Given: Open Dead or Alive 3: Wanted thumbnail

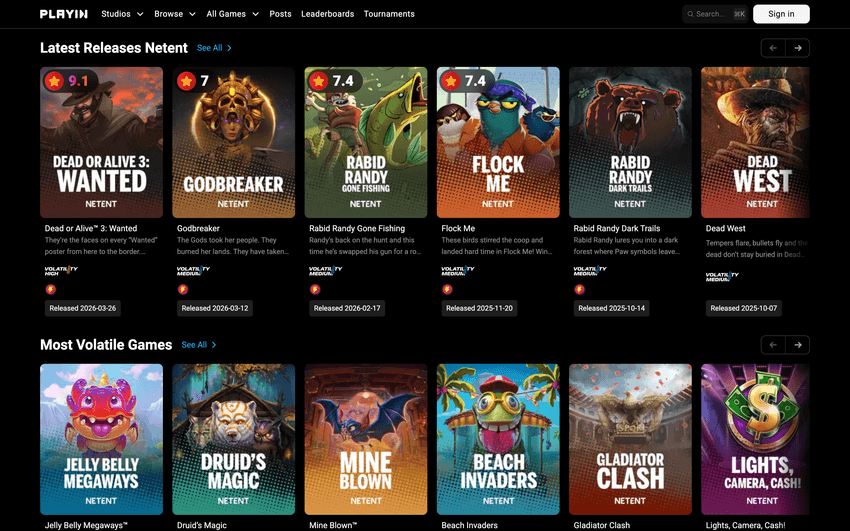Looking at the screenshot, I should [x=101, y=143].
